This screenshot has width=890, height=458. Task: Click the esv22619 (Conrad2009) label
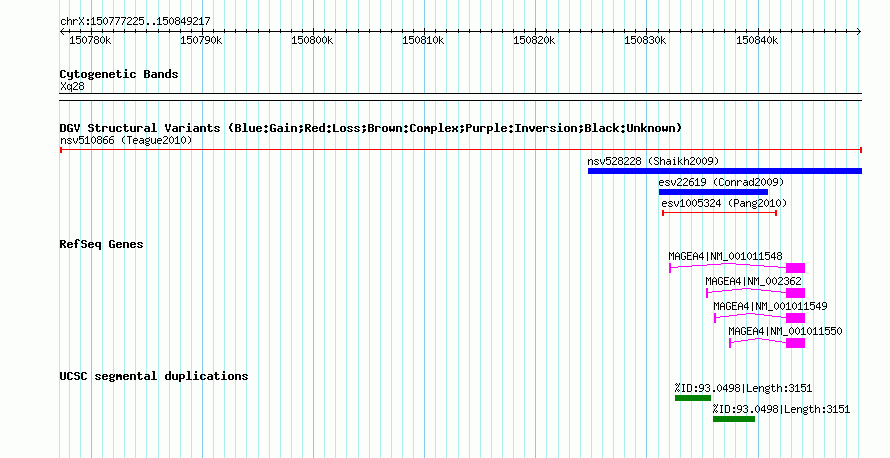point(721,182)
